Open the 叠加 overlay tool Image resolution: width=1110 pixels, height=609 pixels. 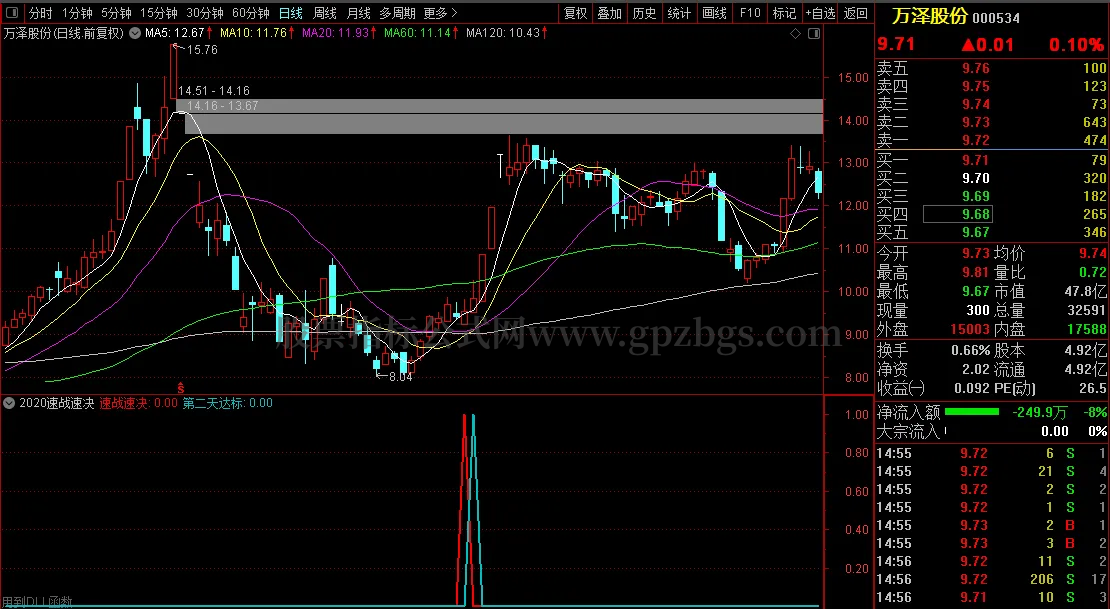tap(609, 14)
